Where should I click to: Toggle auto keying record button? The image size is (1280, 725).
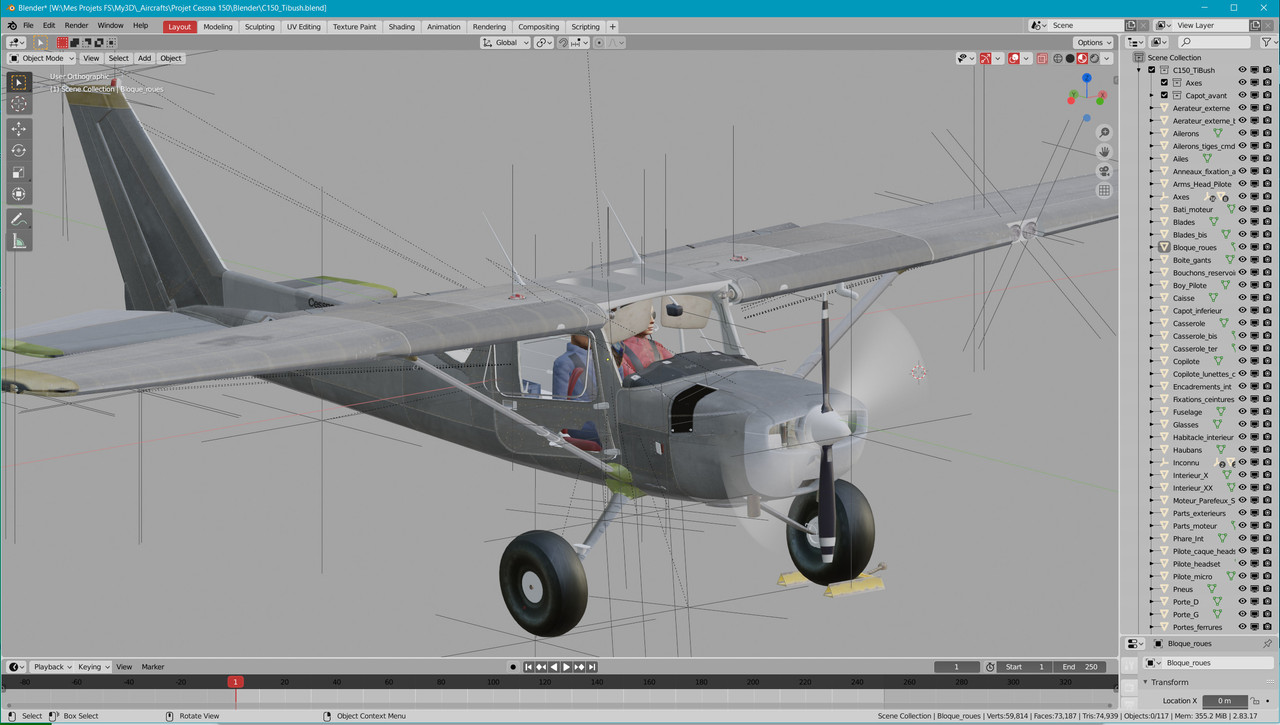coord(513,667)
